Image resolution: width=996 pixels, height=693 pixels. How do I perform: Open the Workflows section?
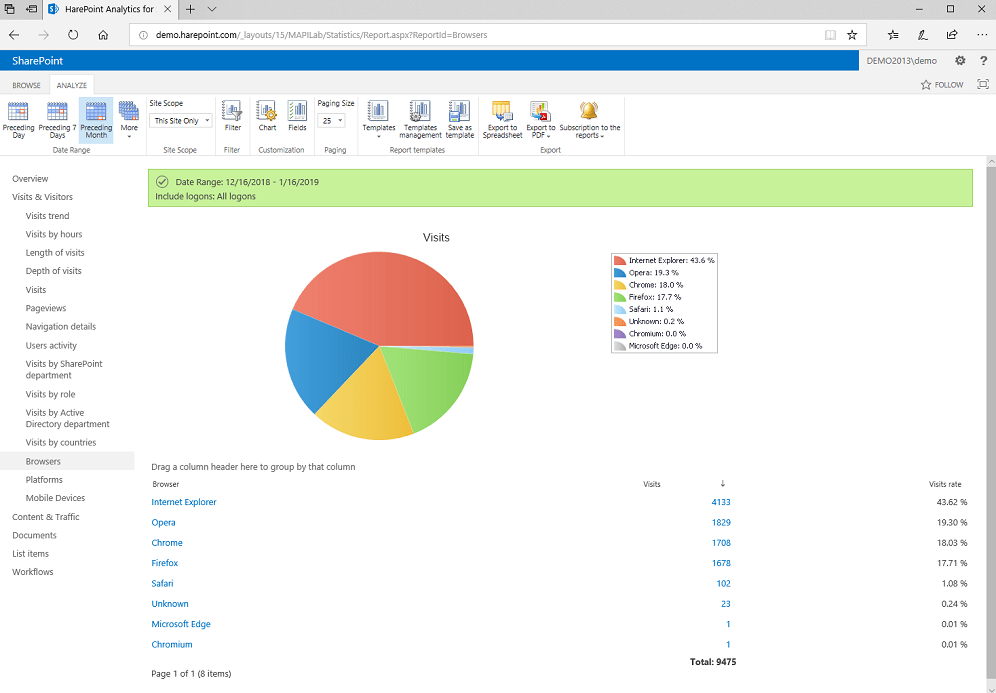tap(32, 572)
